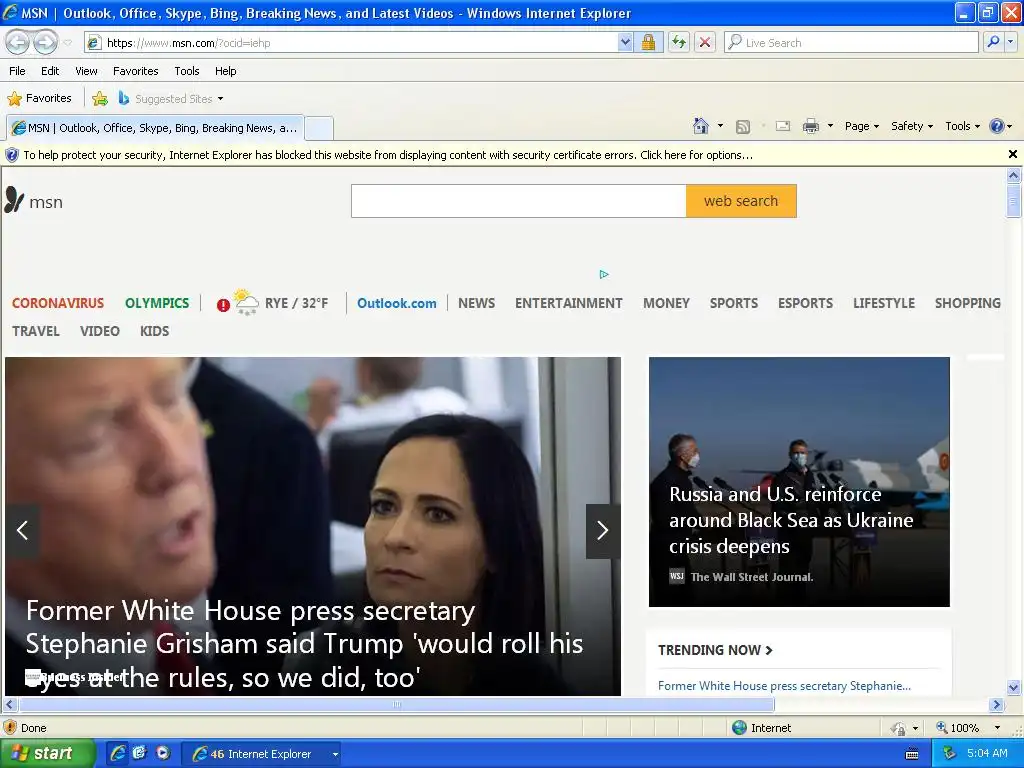Open the Help menu
The width and height of the screenshot is (1024, 768).
[225, 71]
